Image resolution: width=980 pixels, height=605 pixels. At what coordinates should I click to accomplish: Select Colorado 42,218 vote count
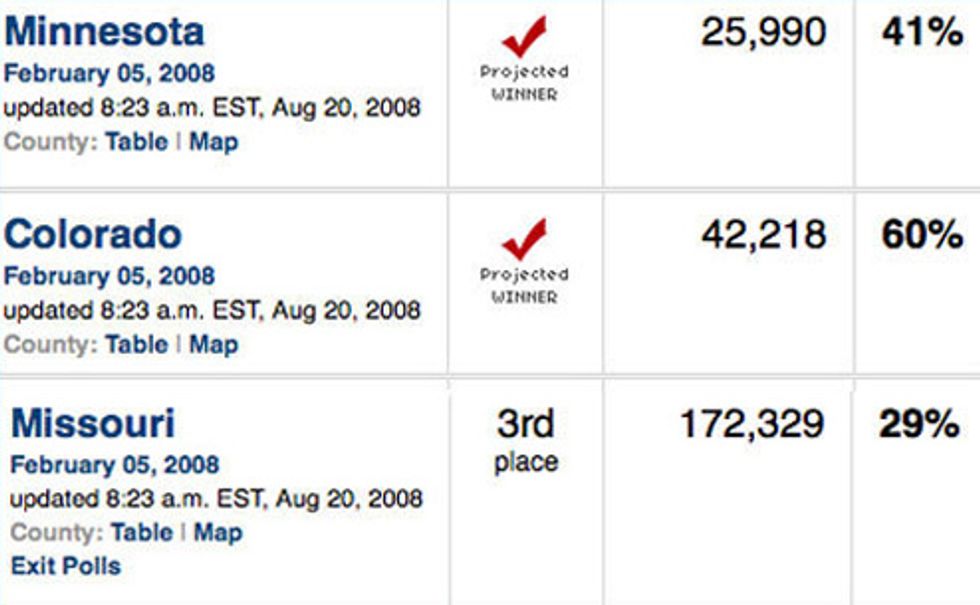click(x=764, y=235)
